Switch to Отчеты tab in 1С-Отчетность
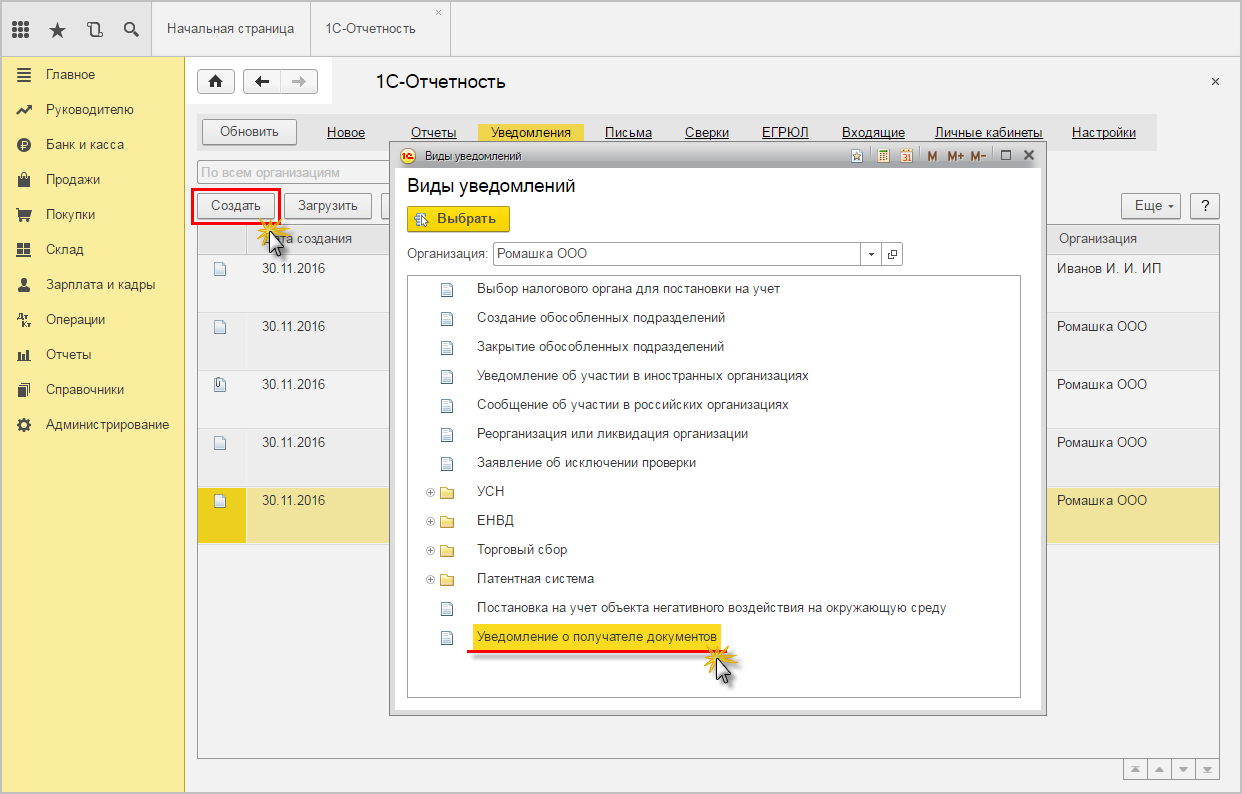The width and height of the screenshot is (1242, 794). [x=434, y=133]
